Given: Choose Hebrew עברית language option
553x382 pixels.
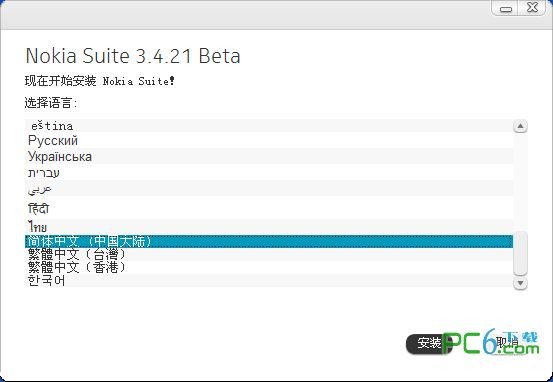Looking at the screenshot, I should tap(269, 172).
